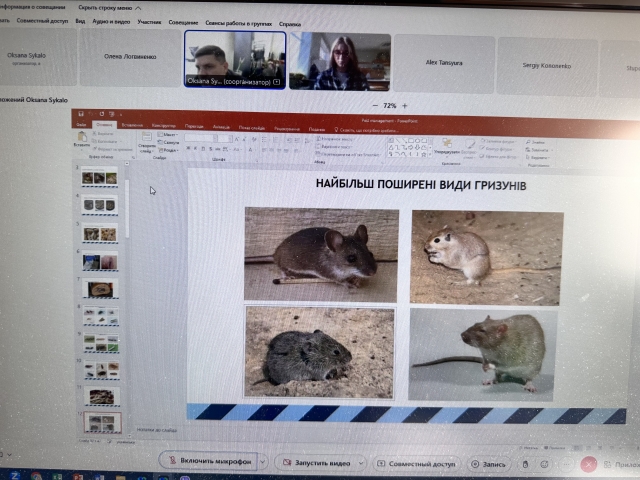
Task: Expand the arrow next to Включить микрофон
Action: pos(263,462)
